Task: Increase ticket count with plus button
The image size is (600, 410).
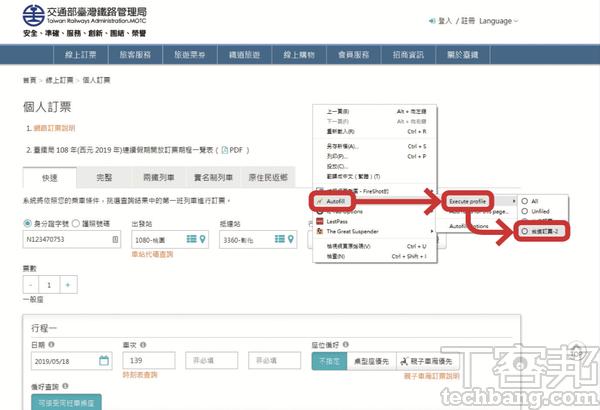Action: pos(68,284)
